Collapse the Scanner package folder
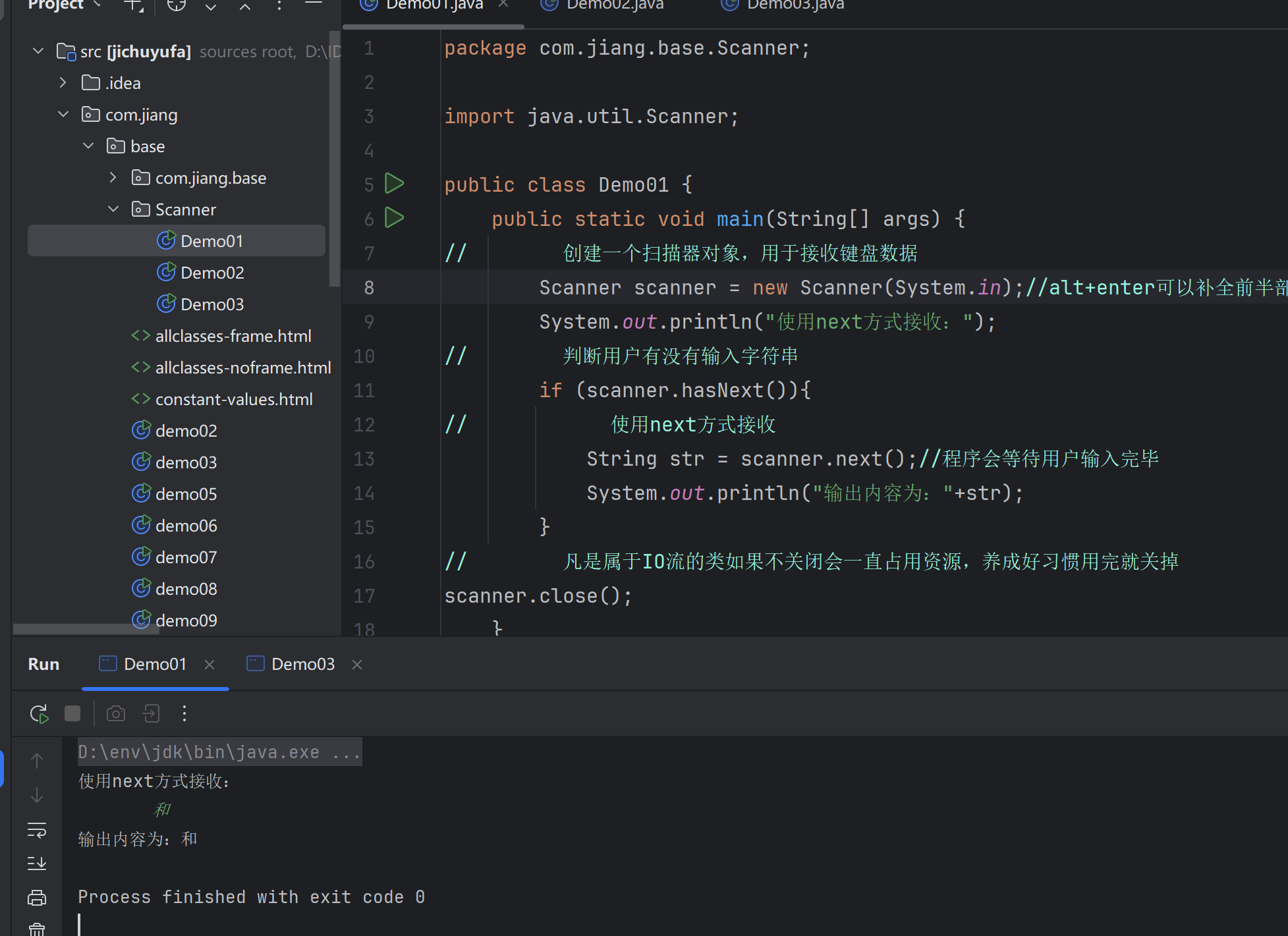The height and width of the screenshot is (936, 1288). pyautogui.click(x=113, y=209)
